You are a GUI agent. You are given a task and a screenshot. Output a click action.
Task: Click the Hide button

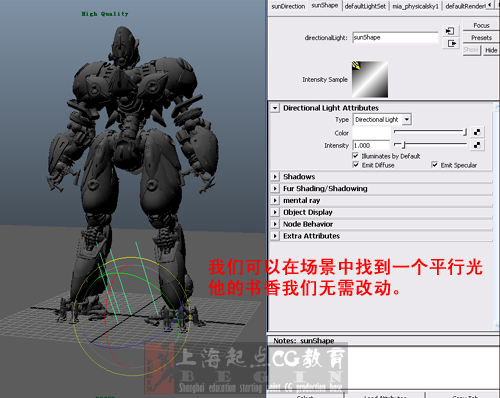click(491, 50)
